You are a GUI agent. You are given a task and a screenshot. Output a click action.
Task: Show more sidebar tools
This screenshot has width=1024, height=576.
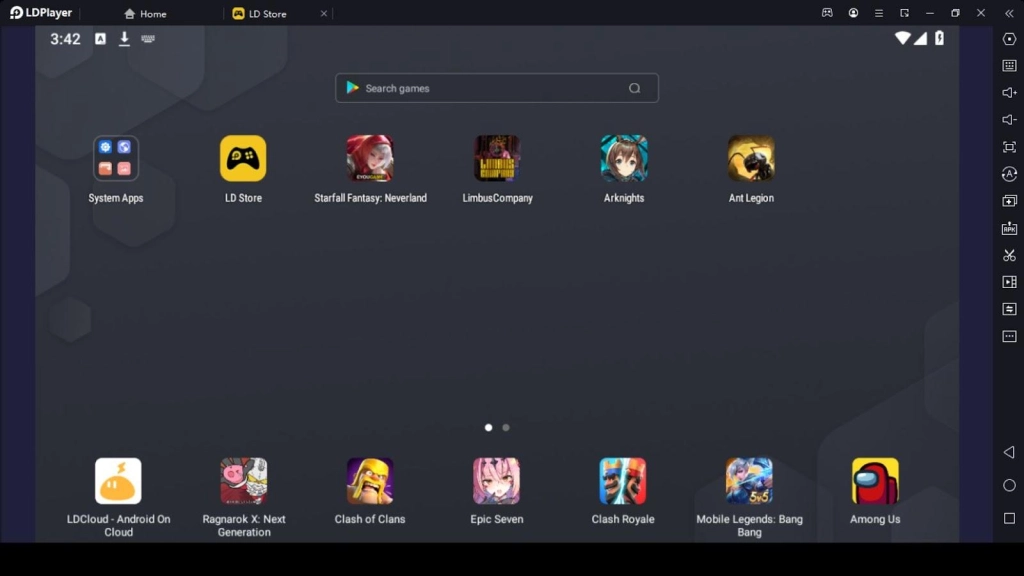pyautogui.click(x=1009, y=336)
